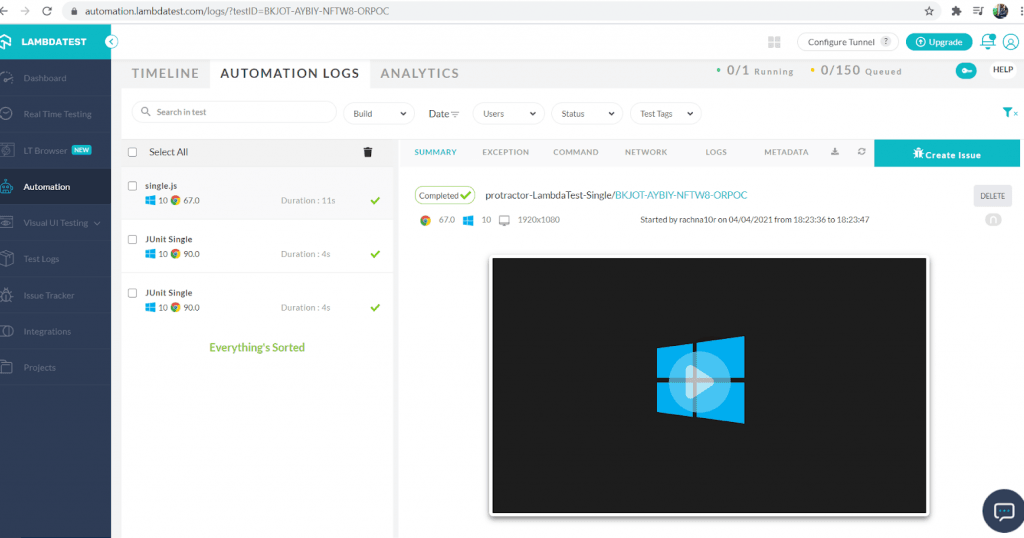
Task: Switch to the Timeline tab
Action: pyautogui.click(x=165, y=73)
